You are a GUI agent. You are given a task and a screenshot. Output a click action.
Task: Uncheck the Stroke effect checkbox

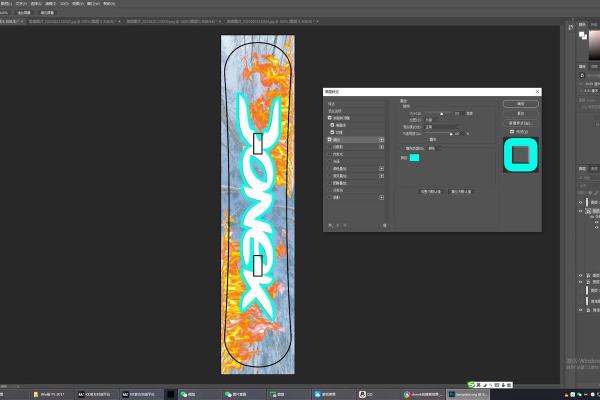coord(330,140)
